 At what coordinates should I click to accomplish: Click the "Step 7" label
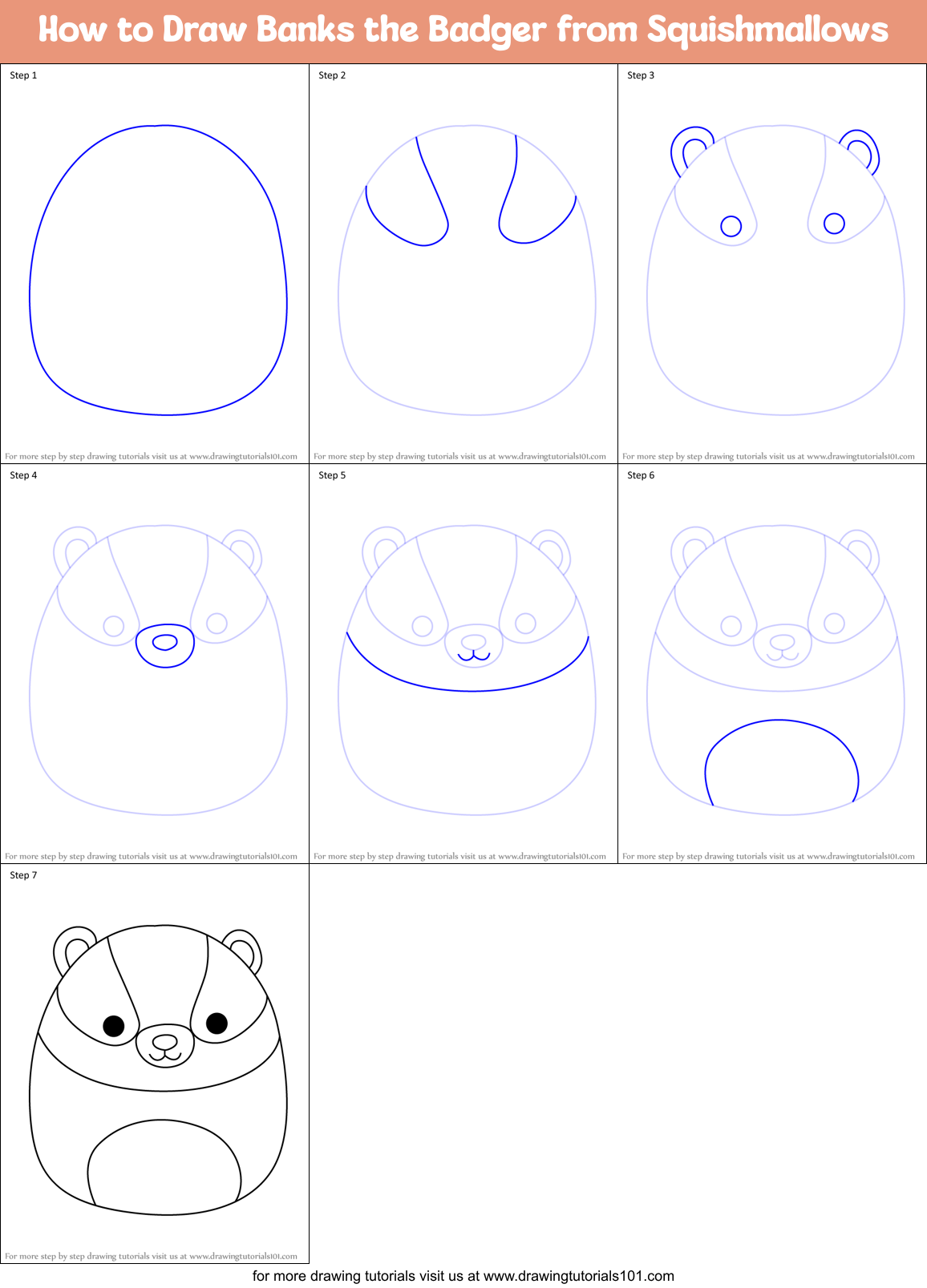click(x=23, y=875)
